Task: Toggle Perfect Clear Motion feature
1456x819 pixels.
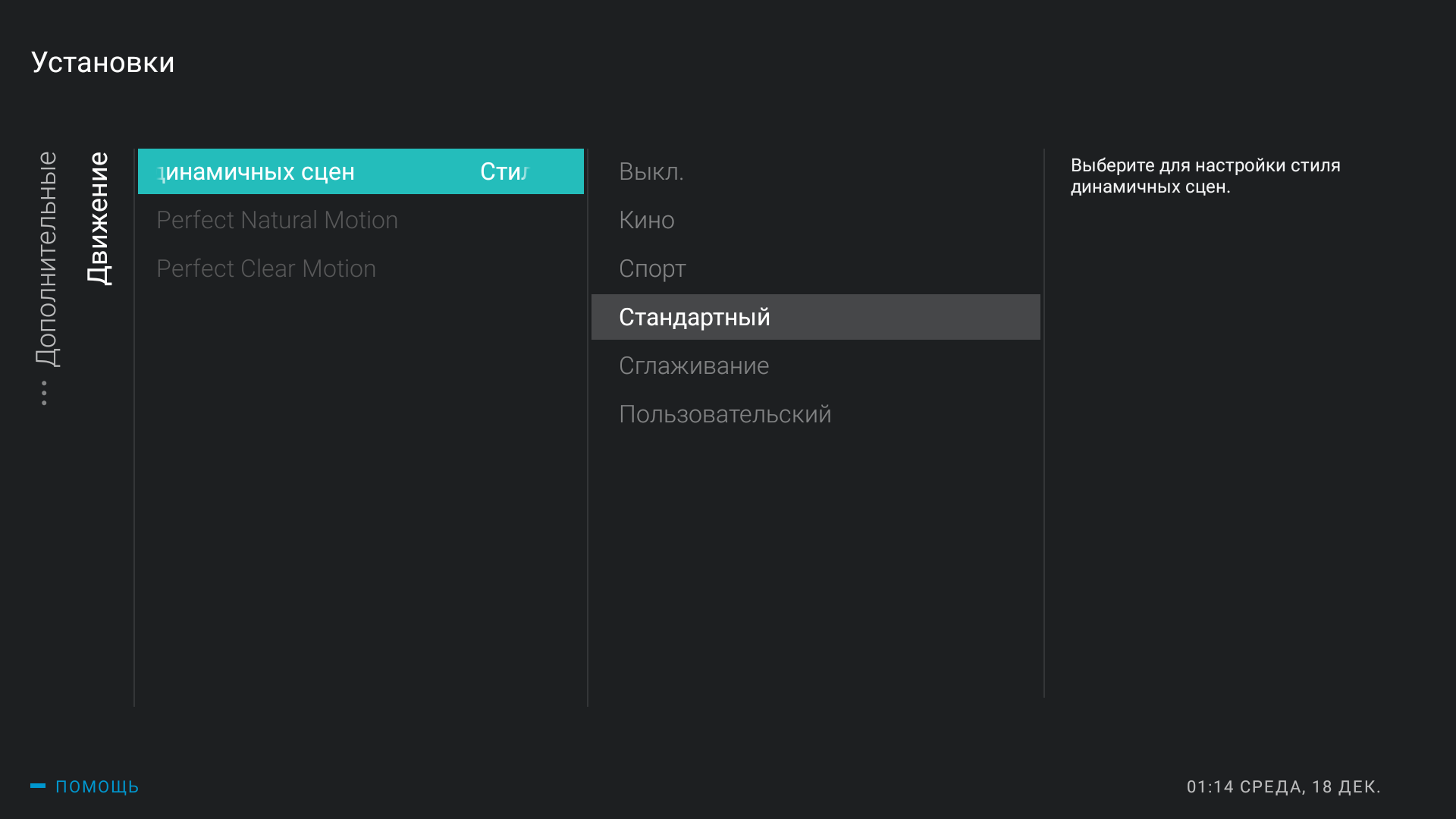Action: pyautogui.click(x=266, y=268)
